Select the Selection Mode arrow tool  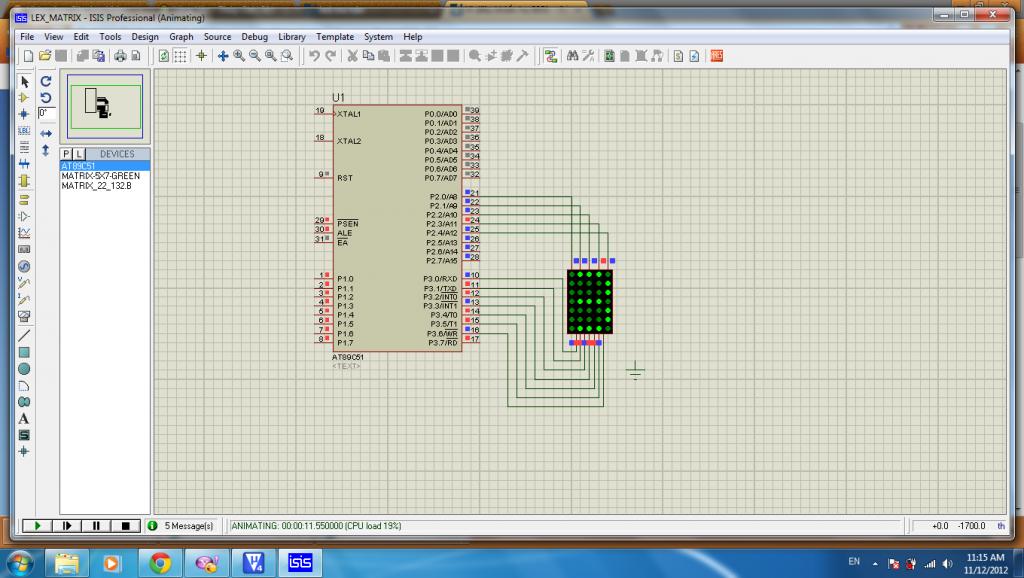(x=24, y=81)
